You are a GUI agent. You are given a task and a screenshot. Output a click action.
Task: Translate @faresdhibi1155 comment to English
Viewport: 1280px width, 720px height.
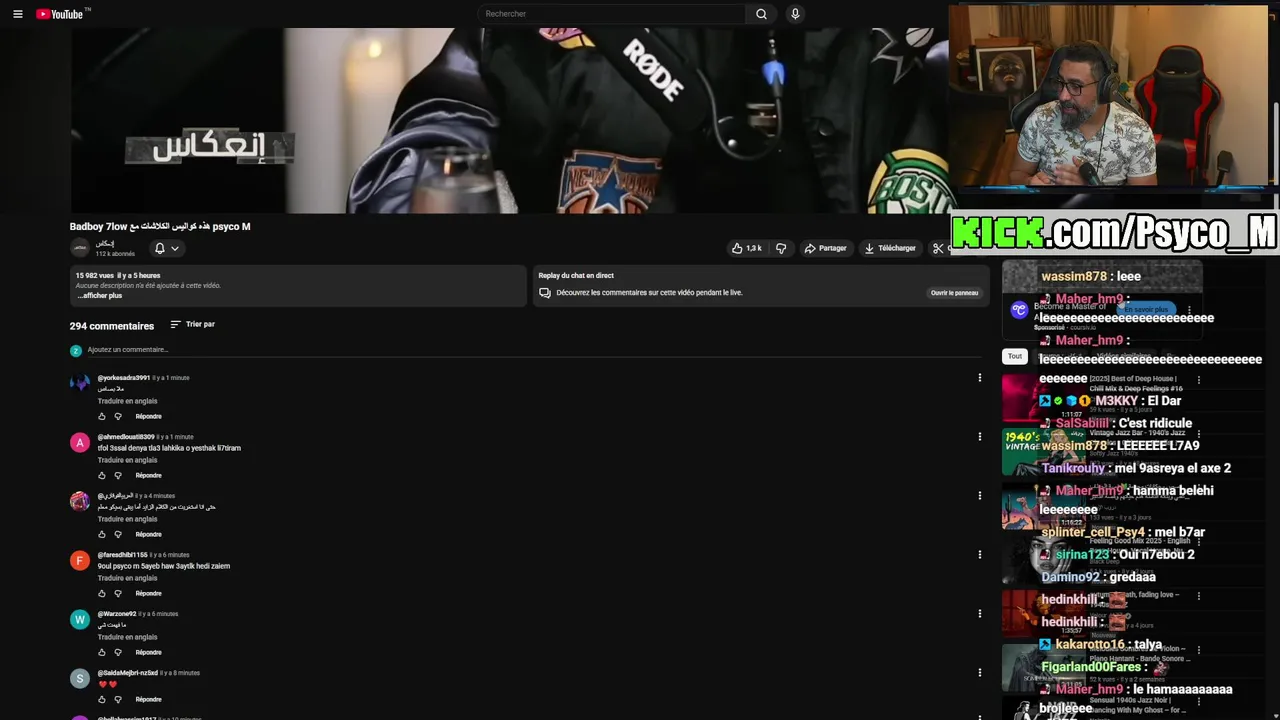[x=127, y=578]
